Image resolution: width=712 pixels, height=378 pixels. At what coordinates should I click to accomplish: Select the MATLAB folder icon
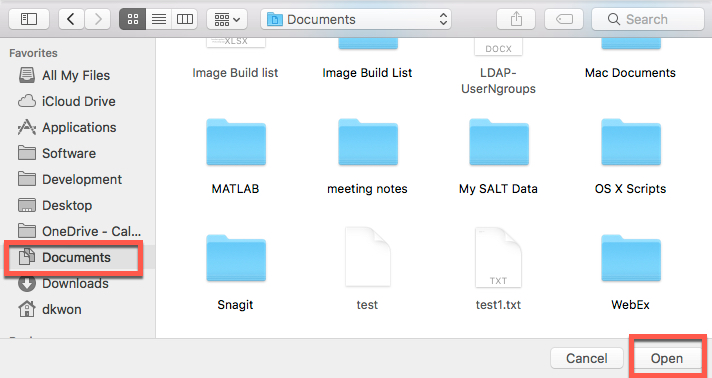point(236,142)
